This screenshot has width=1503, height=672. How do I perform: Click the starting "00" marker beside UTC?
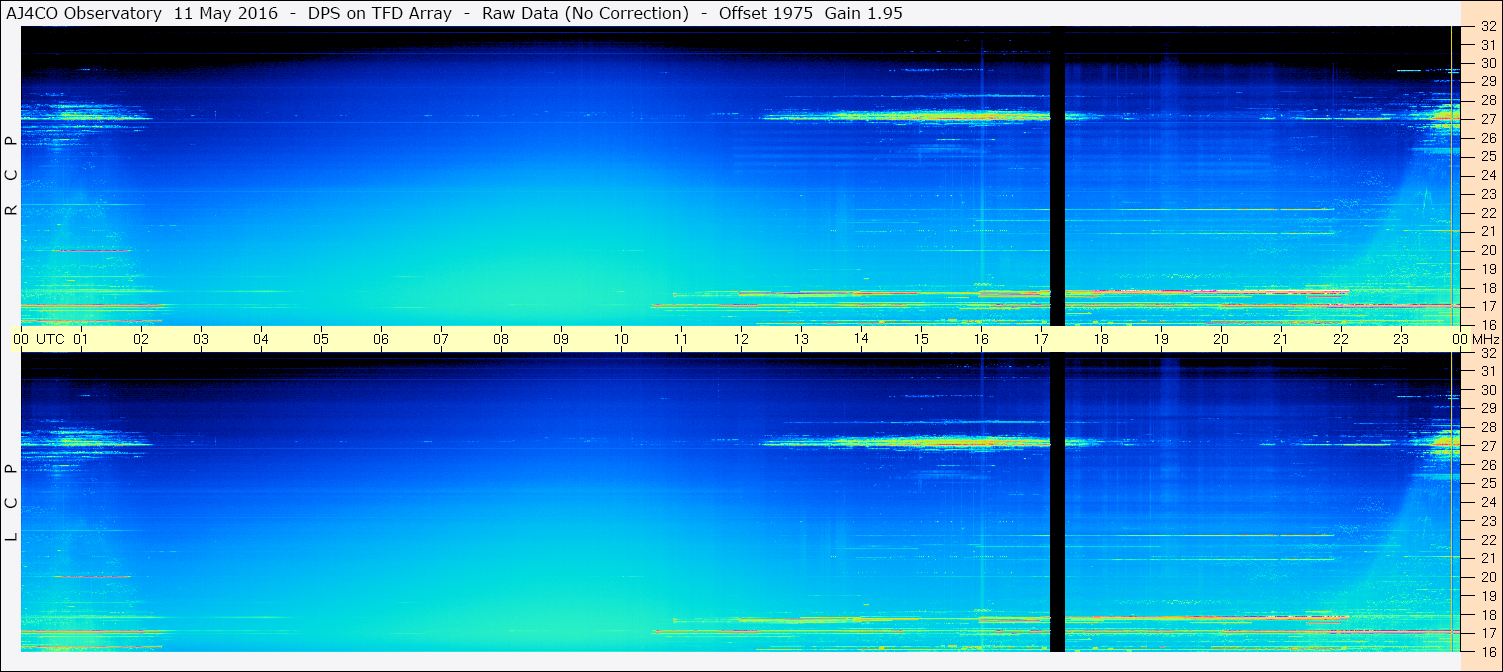point(21,339)
